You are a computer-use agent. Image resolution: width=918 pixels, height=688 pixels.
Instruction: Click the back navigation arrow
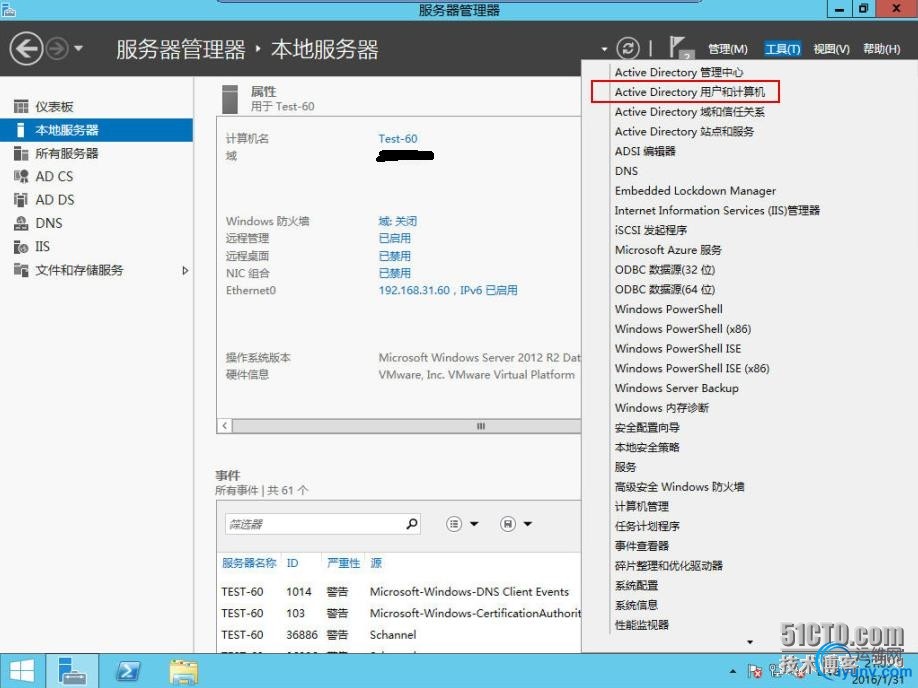click(x=26, y=49)
